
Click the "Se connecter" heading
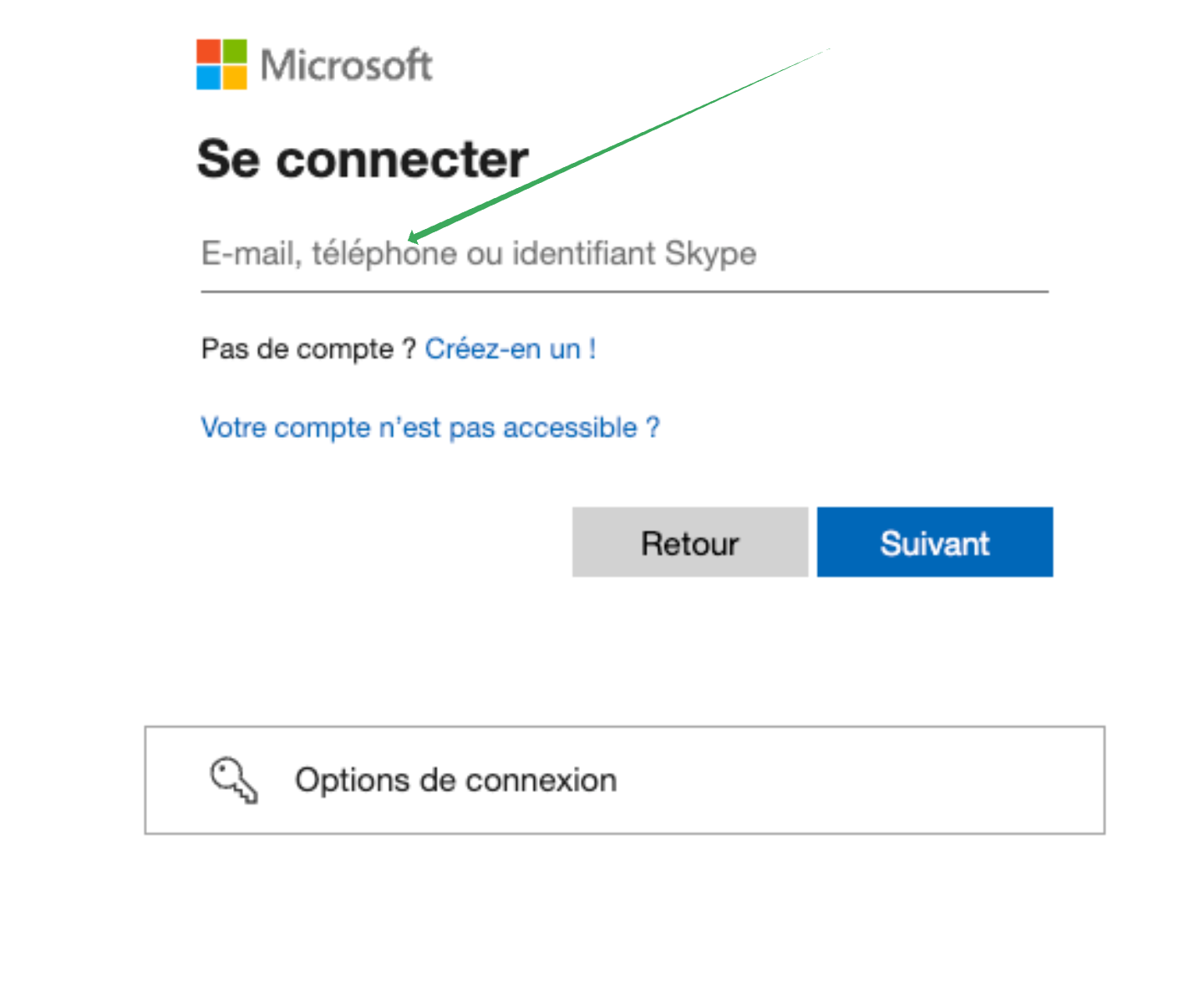(x=363, y=159)
